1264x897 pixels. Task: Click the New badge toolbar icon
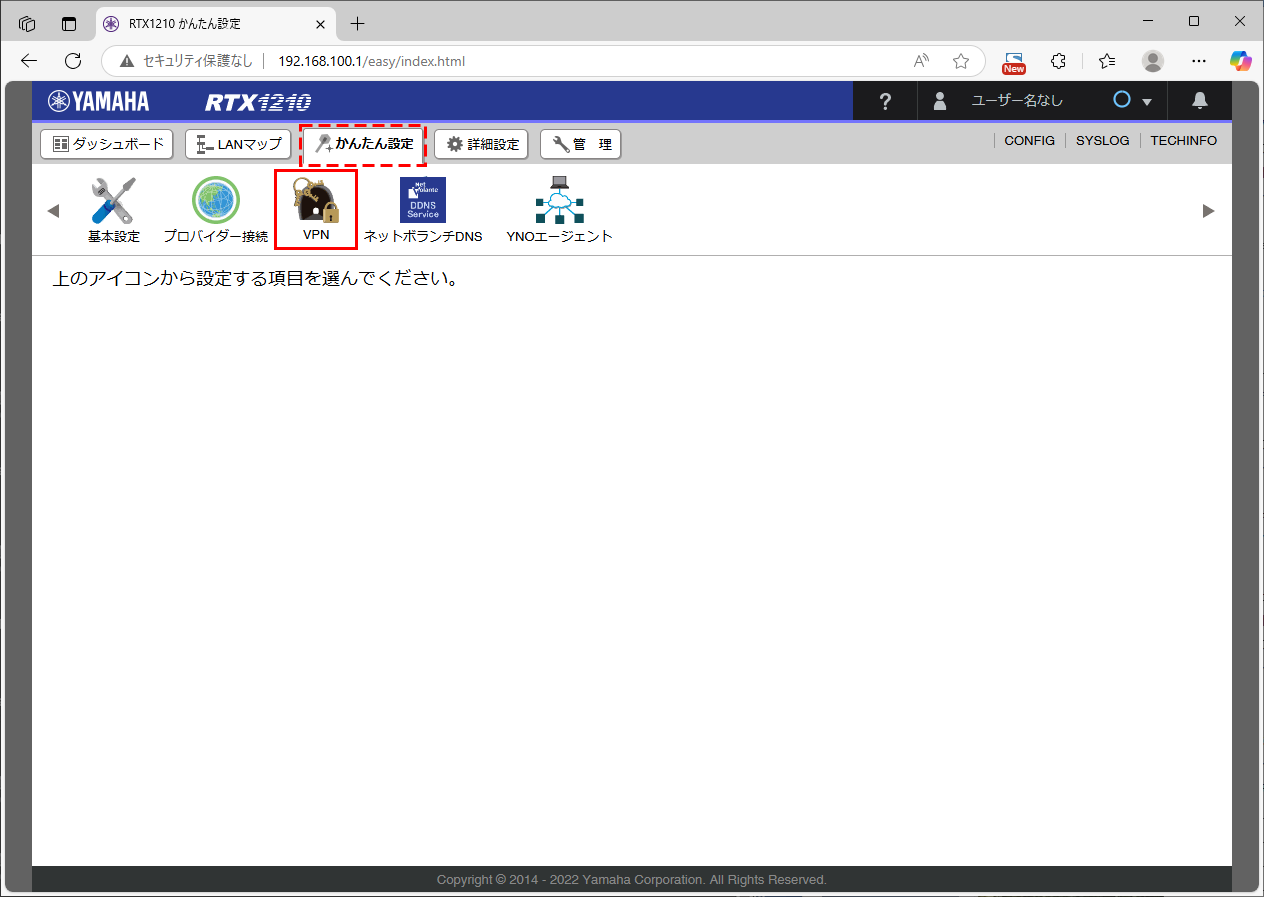(1014, 62)
